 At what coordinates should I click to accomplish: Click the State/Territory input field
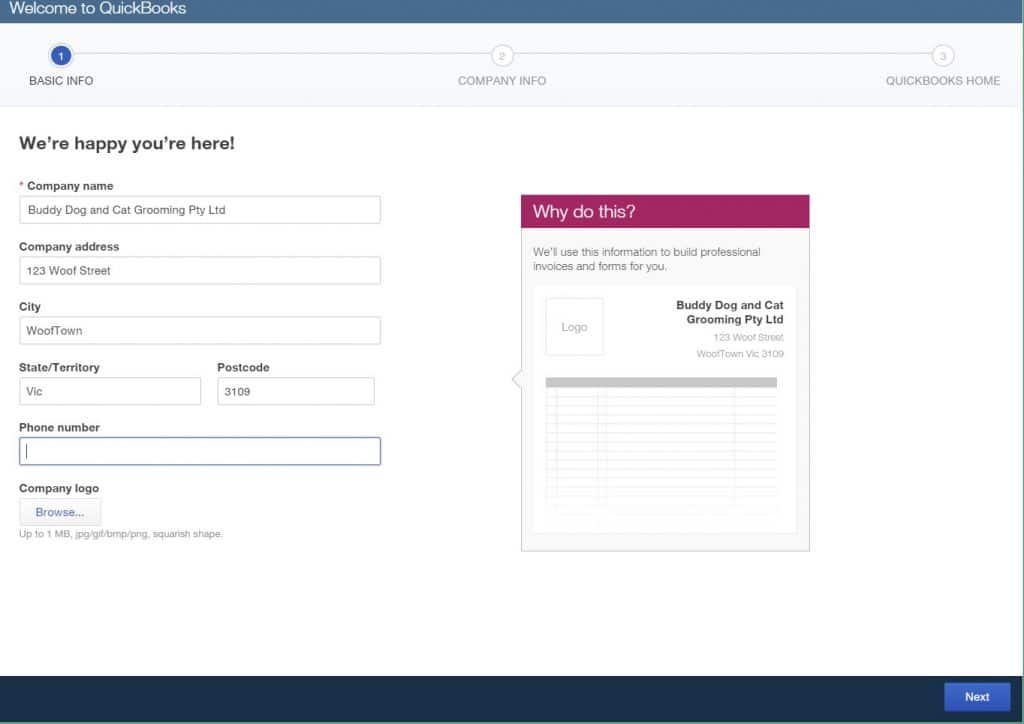coord(110,391)
